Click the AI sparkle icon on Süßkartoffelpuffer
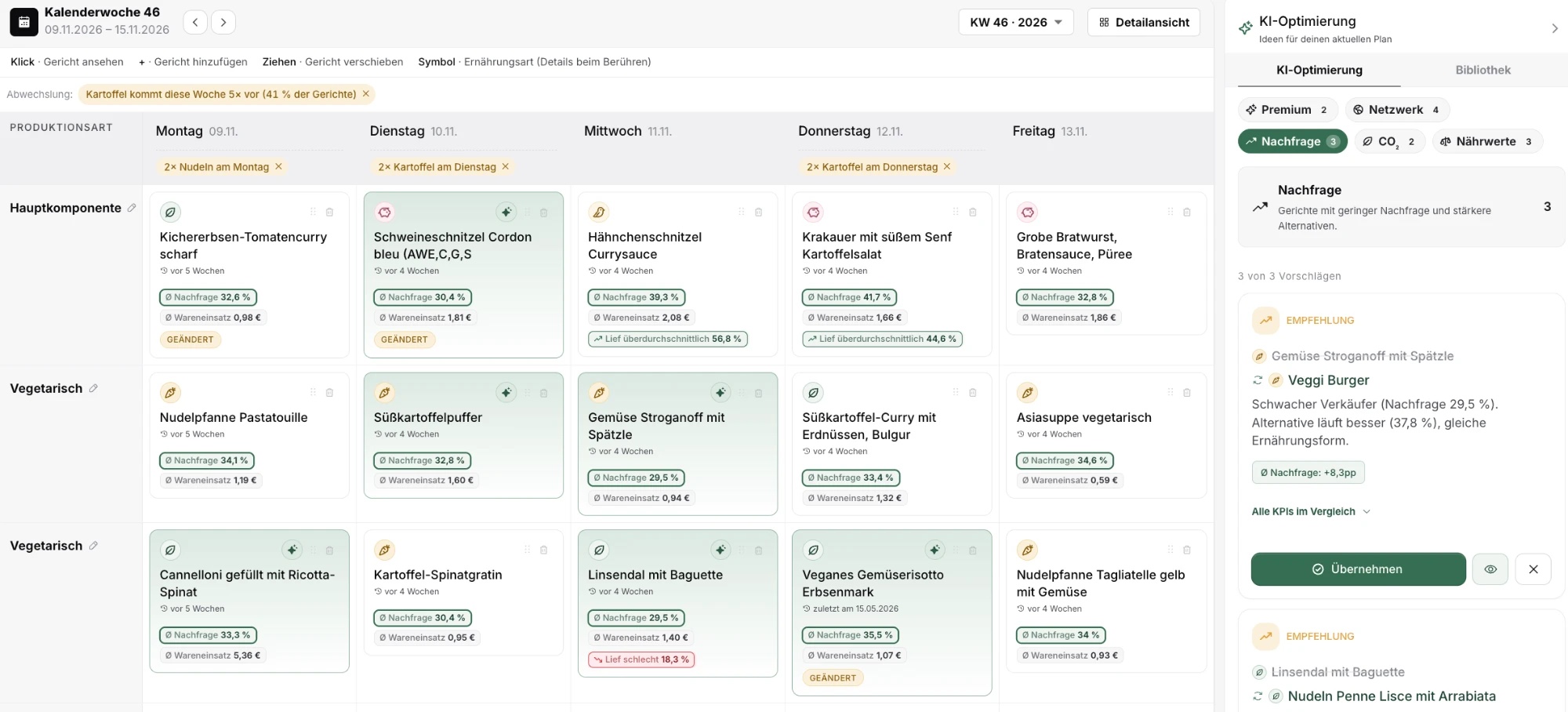 pyautogui.click(x=506, y=393)
